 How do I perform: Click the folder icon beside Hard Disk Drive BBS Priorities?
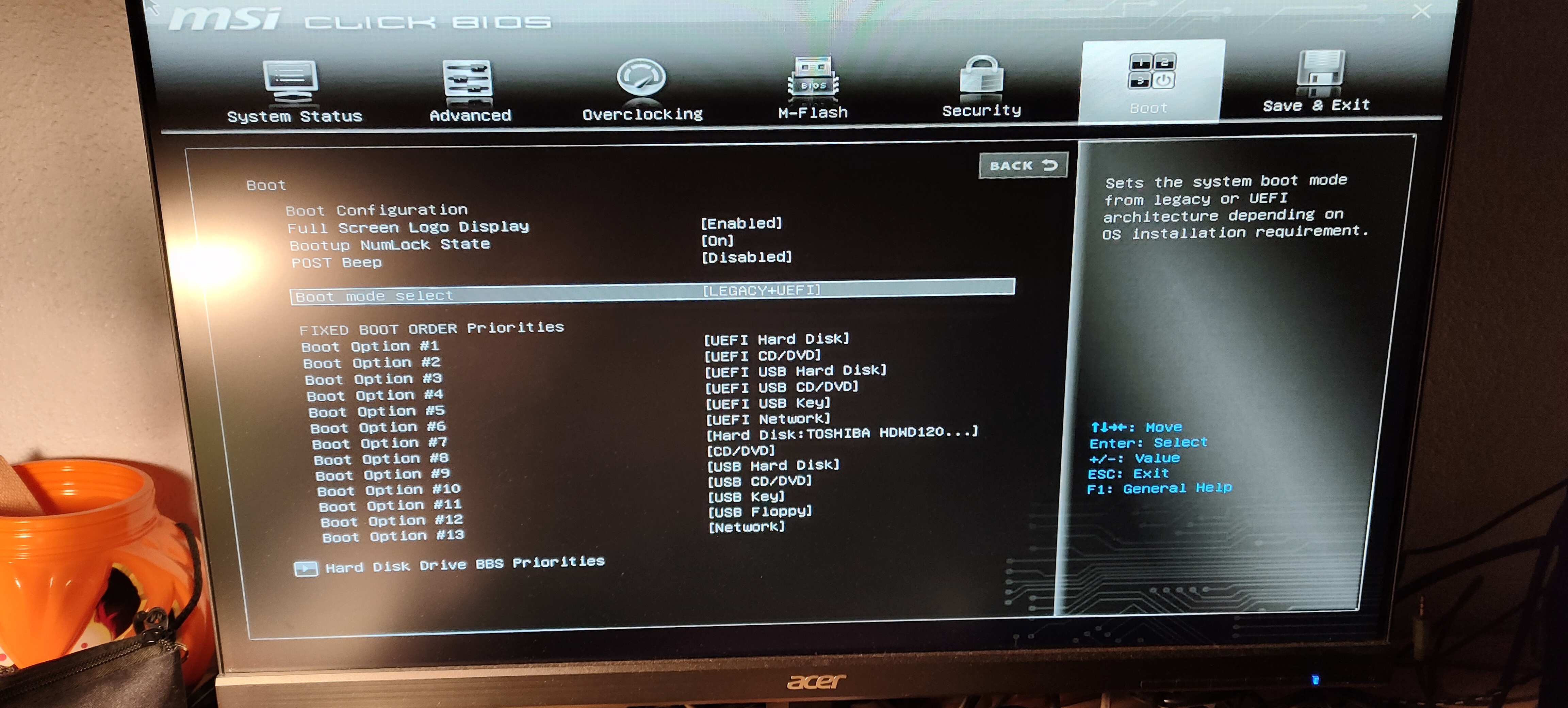pos(306,568)
